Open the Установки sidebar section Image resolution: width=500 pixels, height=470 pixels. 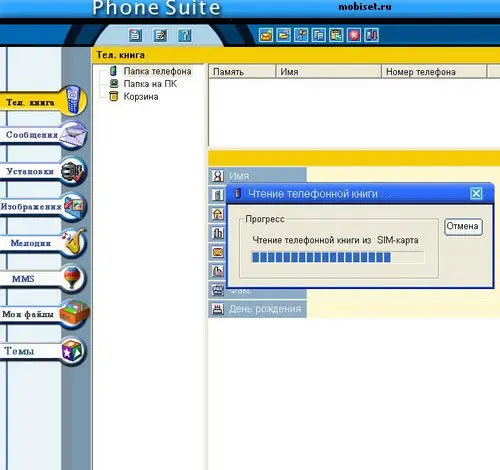[43, 171]
